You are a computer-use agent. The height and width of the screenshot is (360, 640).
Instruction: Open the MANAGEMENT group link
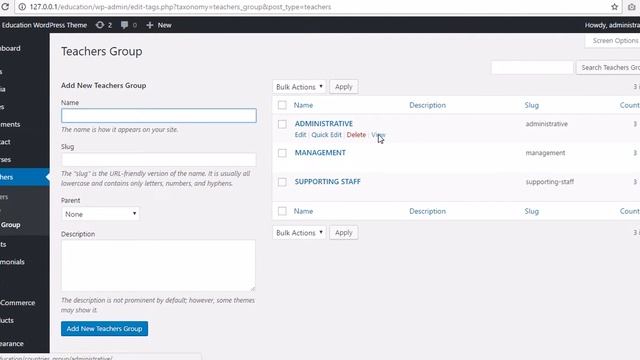point(320,152)
